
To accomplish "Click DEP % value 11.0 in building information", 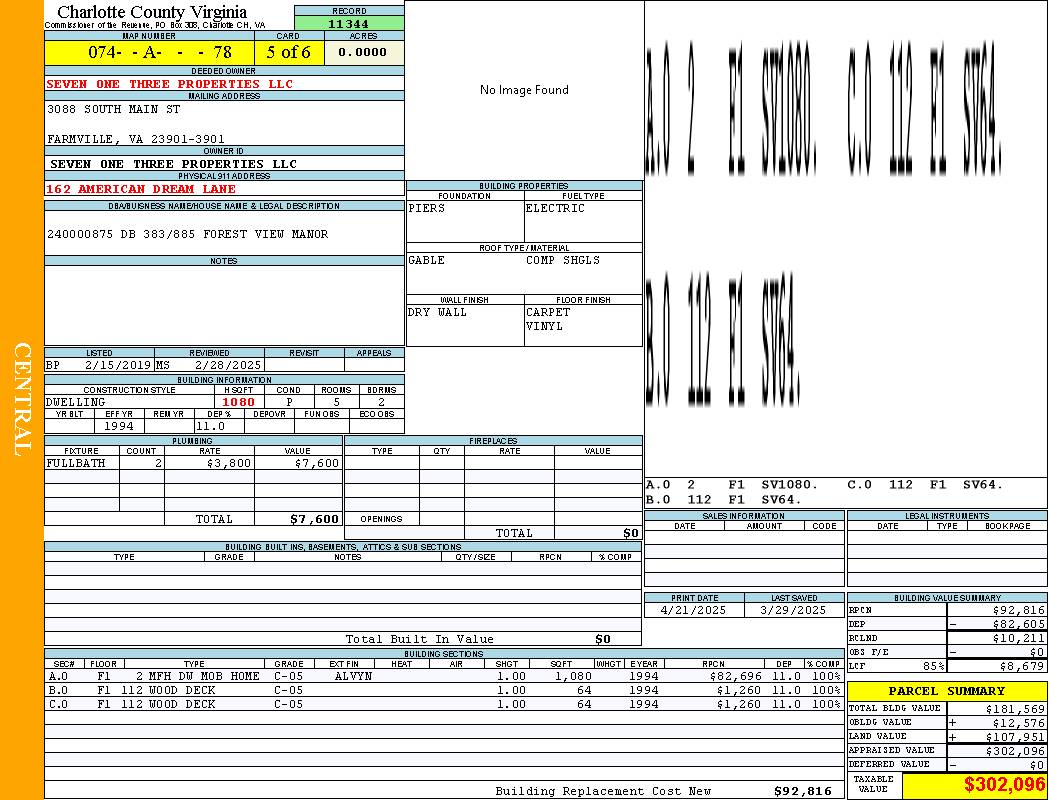I will pos(211,426).
